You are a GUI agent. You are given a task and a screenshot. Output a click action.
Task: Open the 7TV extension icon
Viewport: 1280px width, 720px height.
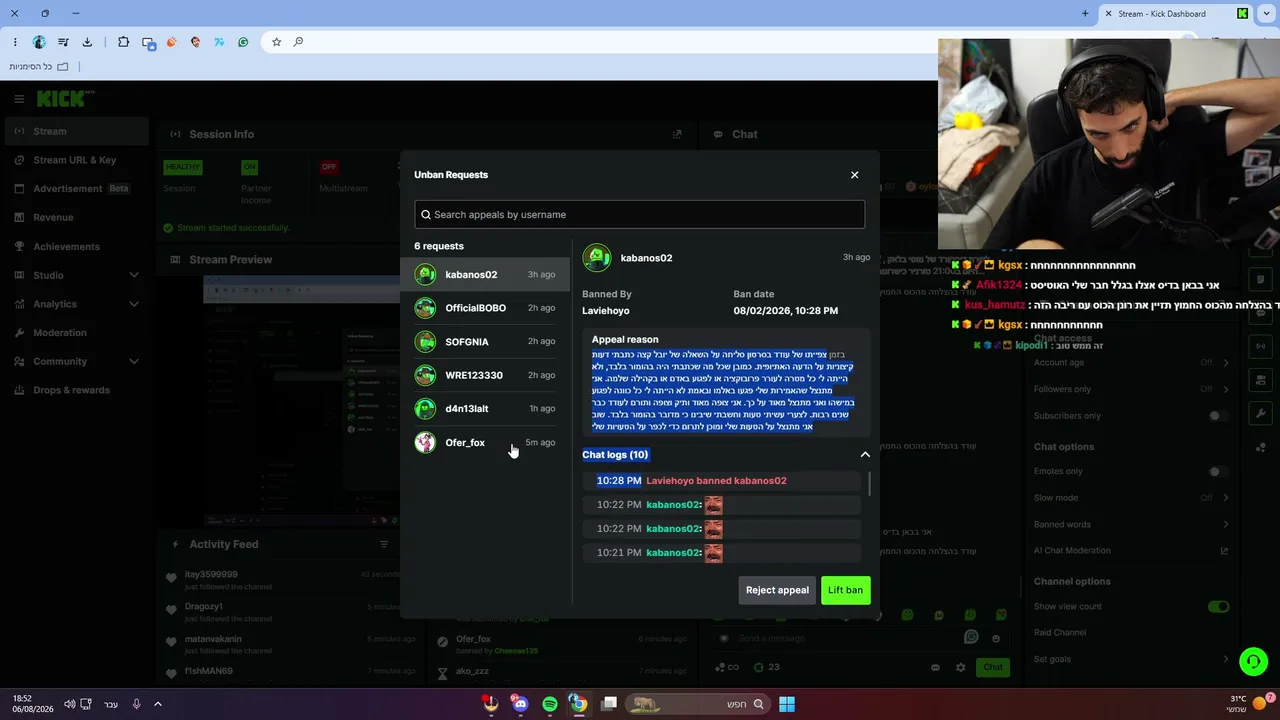coord(219,42)
